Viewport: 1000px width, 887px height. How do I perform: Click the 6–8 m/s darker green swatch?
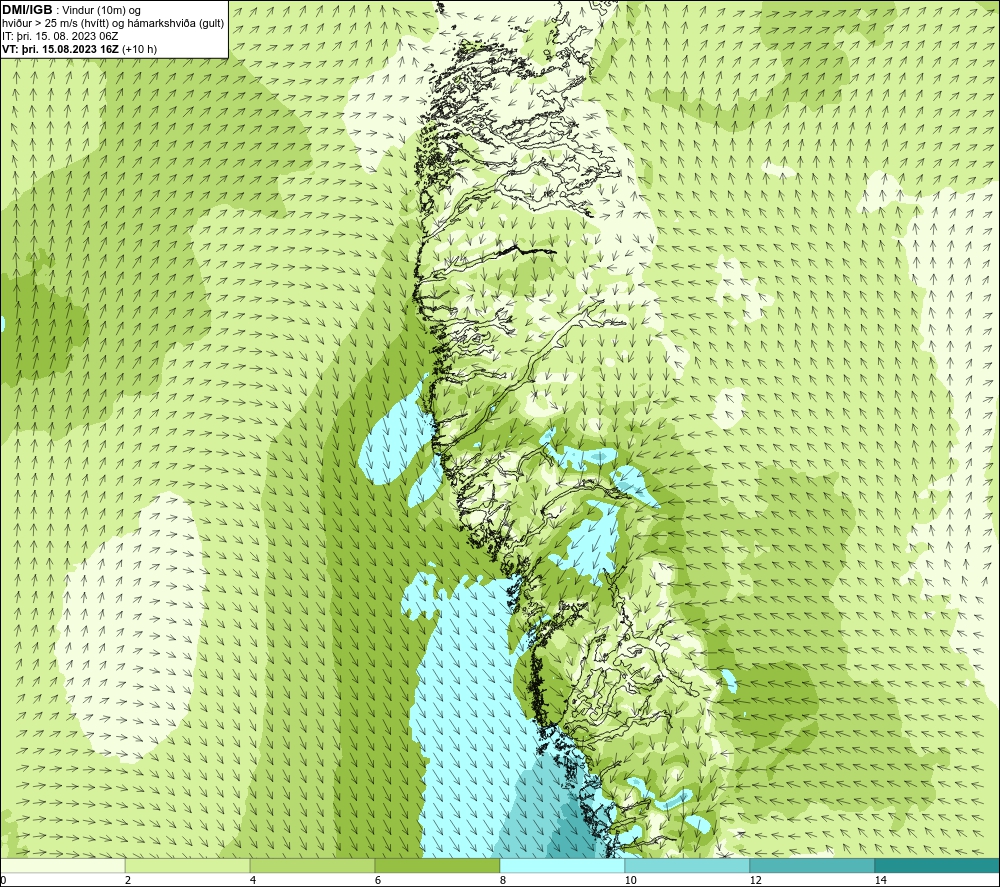pyautogui.click(x=438, y=866)
